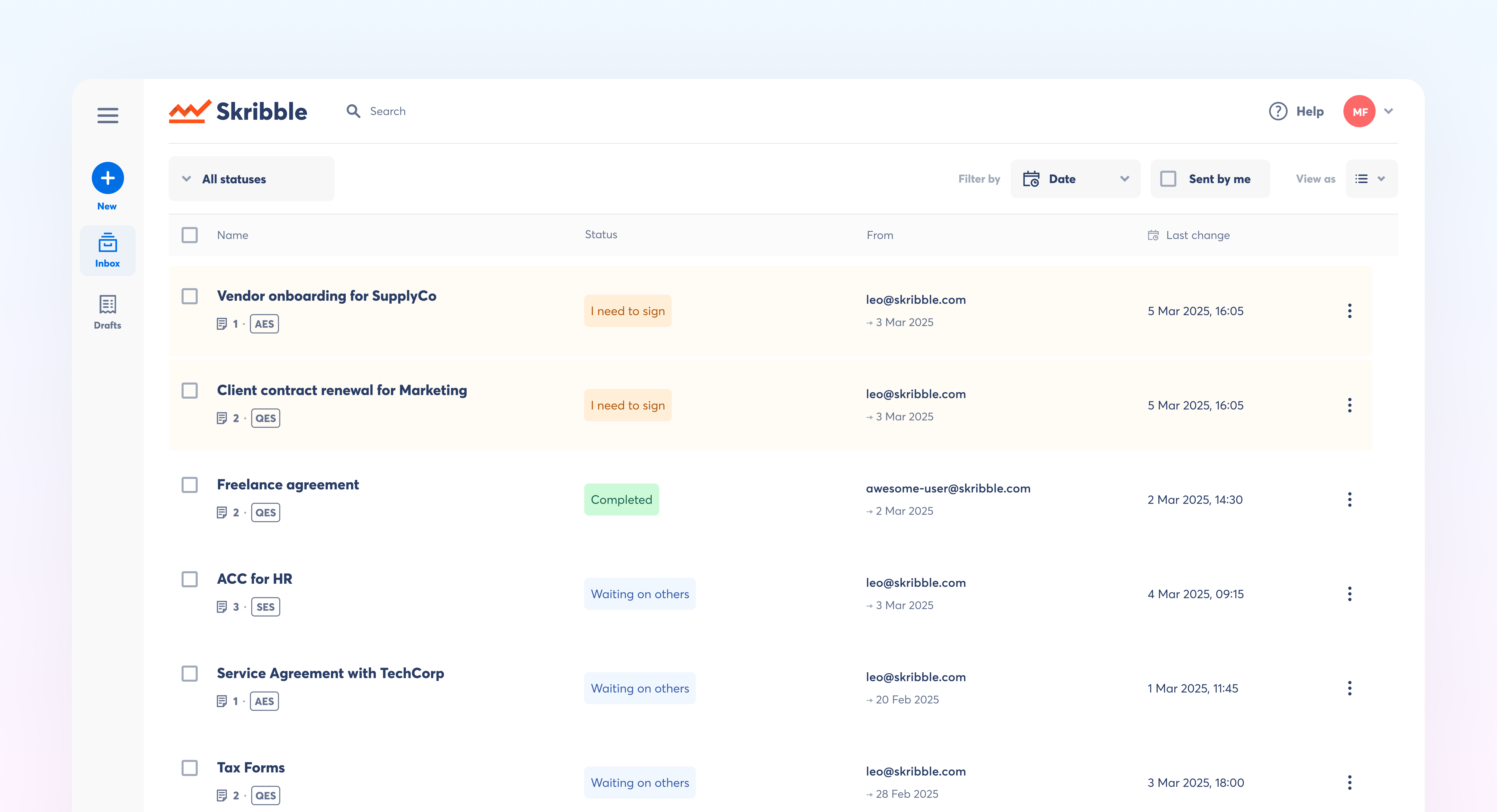This screenshot has width=1497, height=812.
Task: Toggle the select-all checkbox in header
Action: click(x=189, y=235)
